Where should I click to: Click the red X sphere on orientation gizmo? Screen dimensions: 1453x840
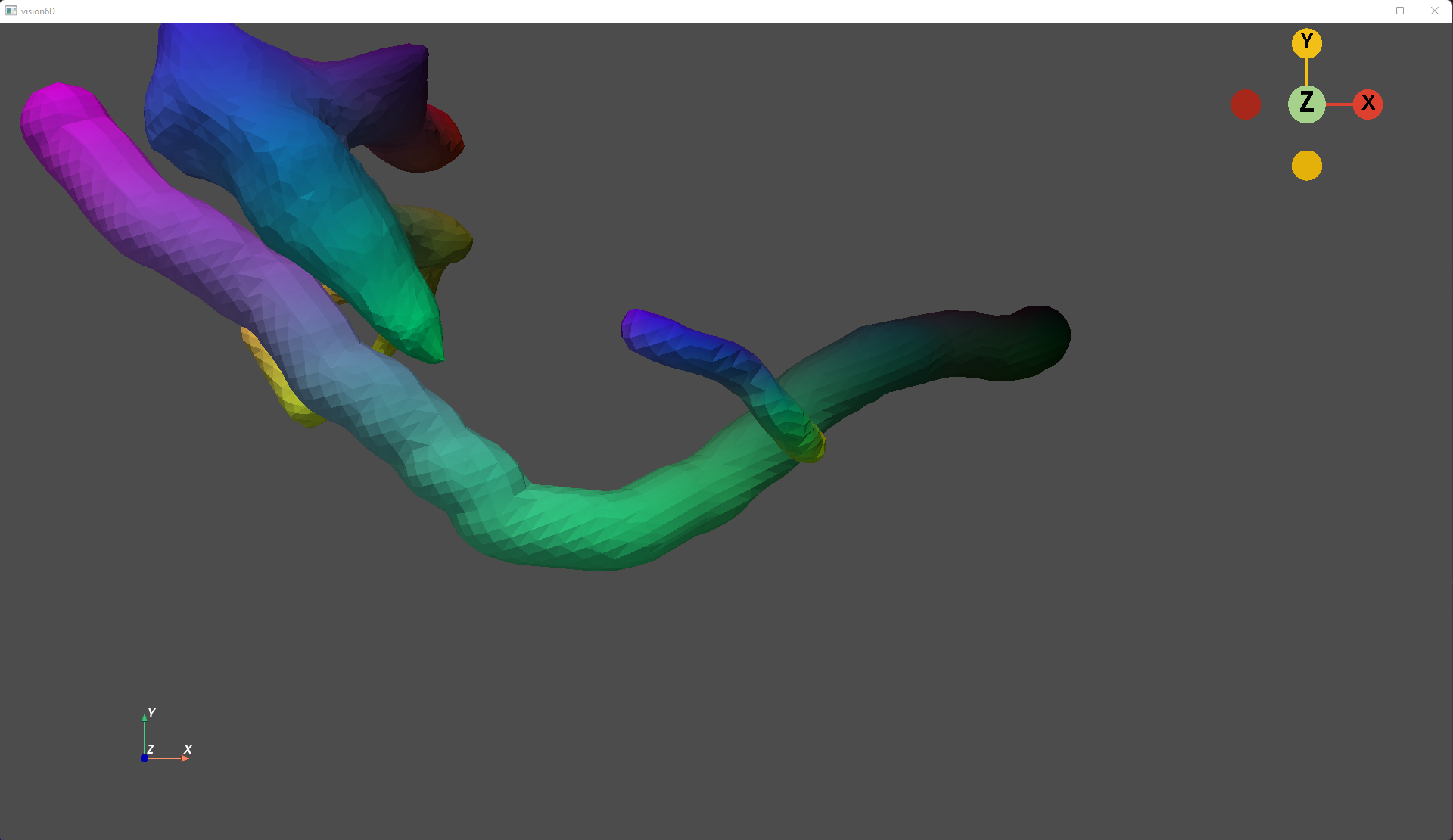1368,104
